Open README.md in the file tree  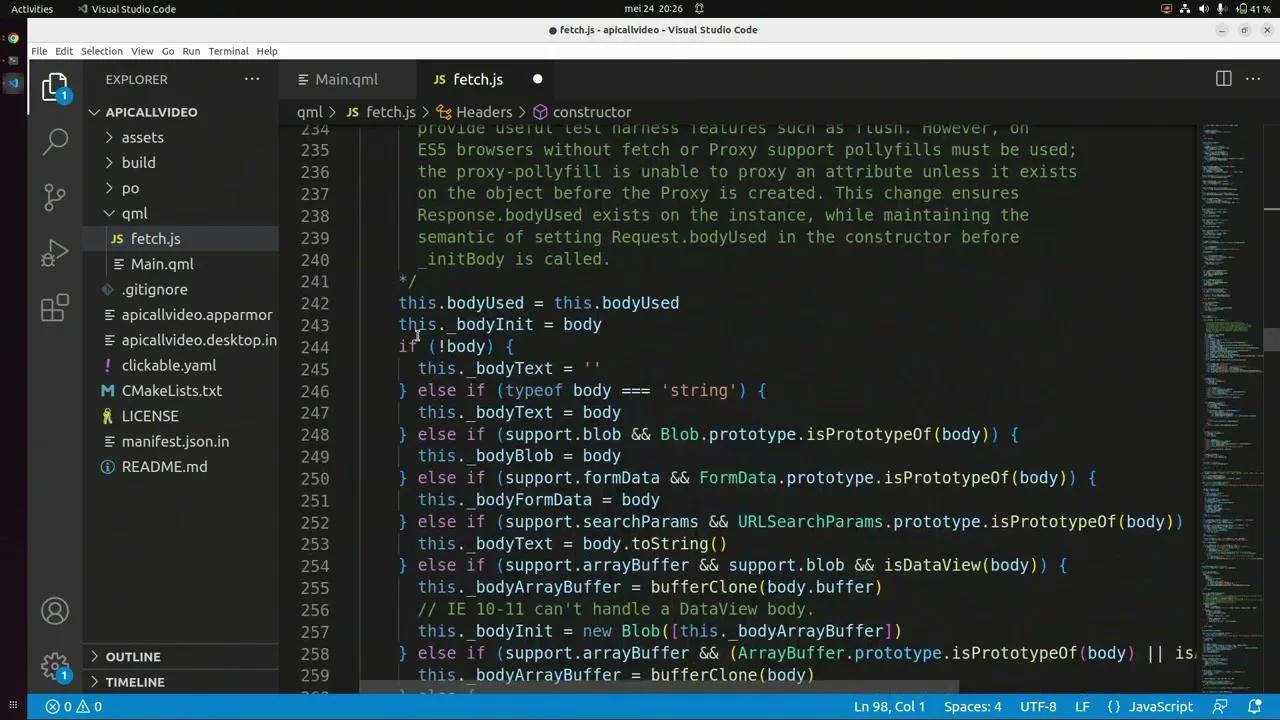(164, 467)
